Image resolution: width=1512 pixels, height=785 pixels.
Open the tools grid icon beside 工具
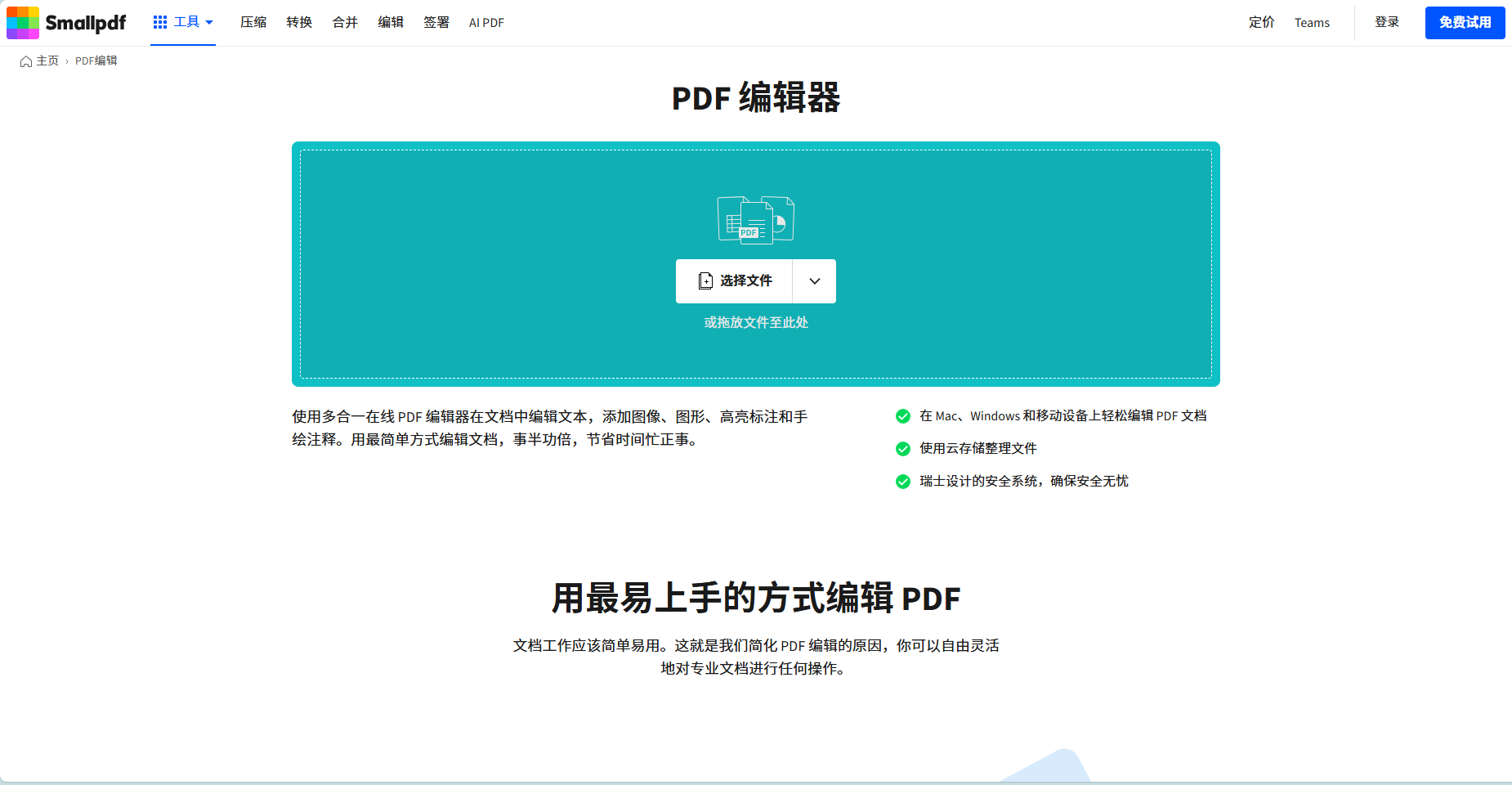159,22
